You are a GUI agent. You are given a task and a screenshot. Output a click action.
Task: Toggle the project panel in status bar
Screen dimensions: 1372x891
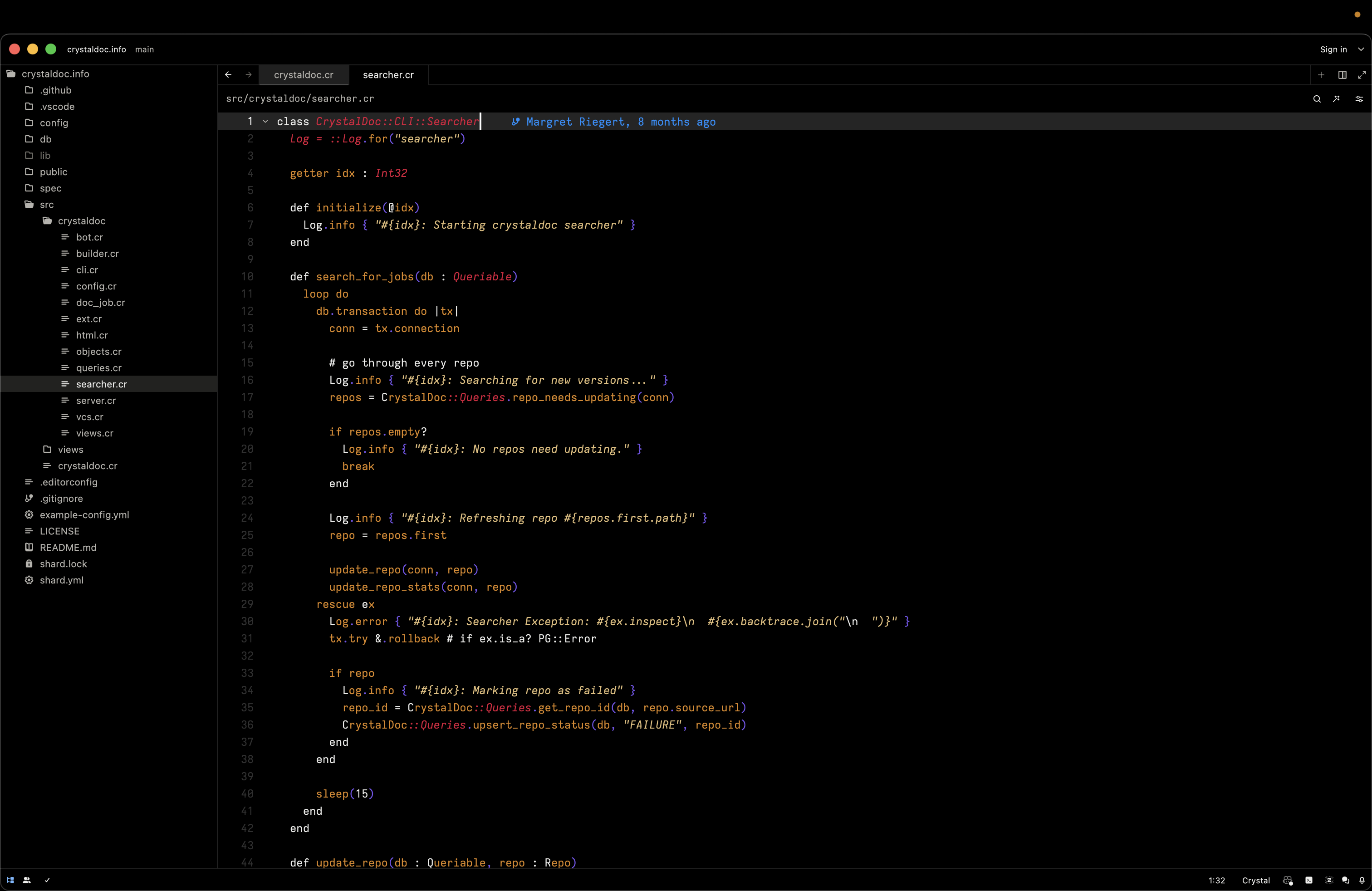[10, 880]
